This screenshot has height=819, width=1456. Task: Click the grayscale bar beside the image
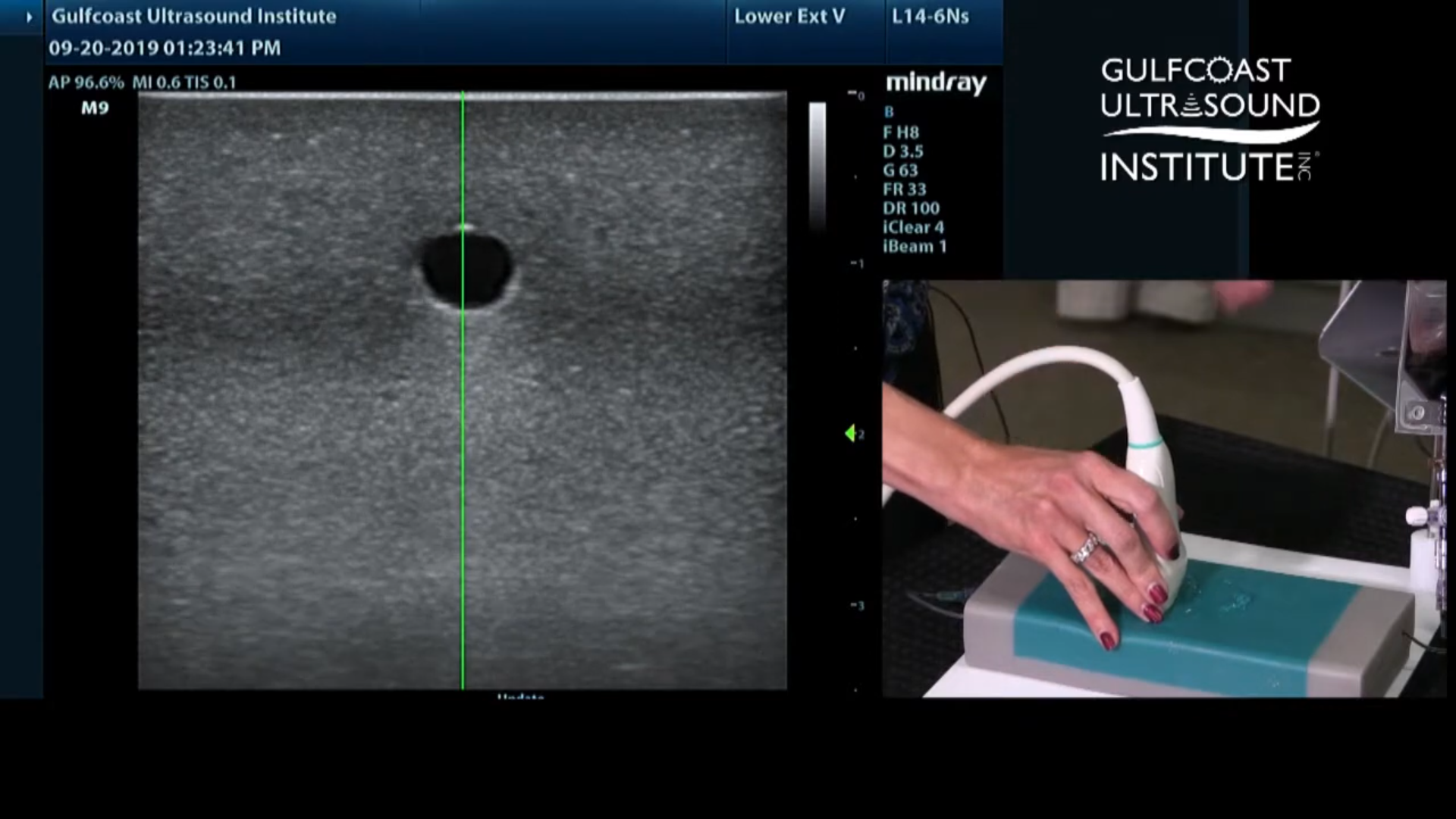(x=817, y=165)
